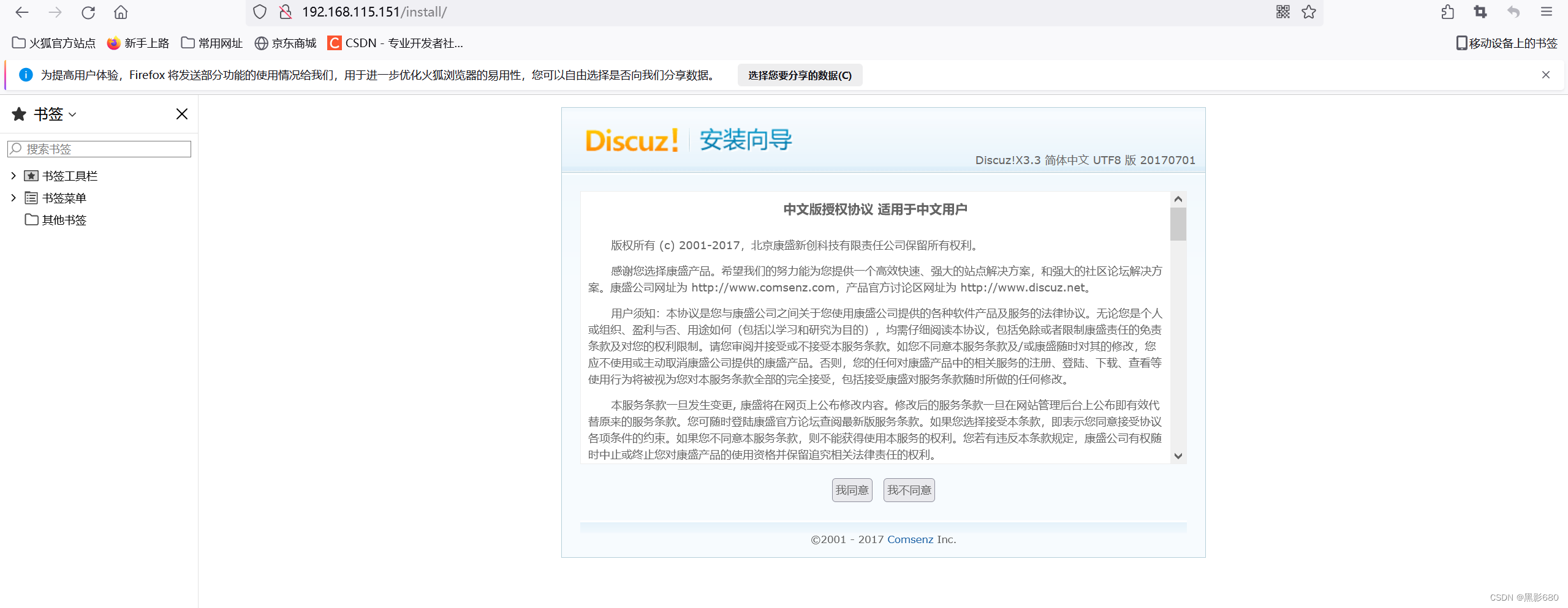Click the license text scrollbar thumb

point(1178,224)
